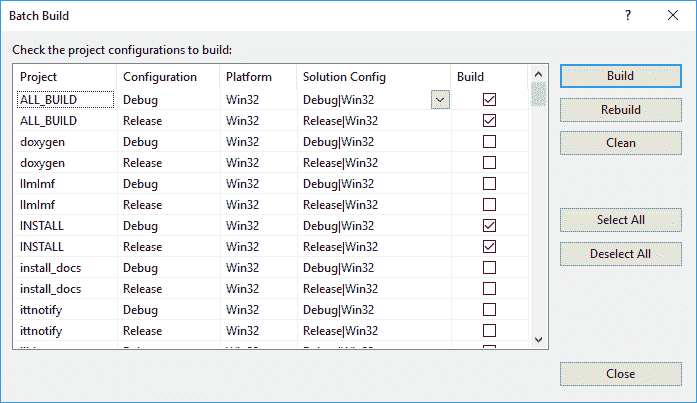This screenshot has height=403, width=697.
Task: Click scrollbar down arrow in project list
Action: click(538, 339)
